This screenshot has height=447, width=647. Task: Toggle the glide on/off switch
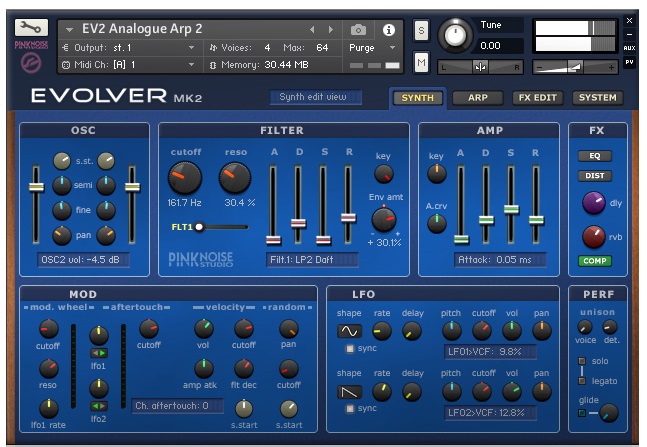point(582,413)
